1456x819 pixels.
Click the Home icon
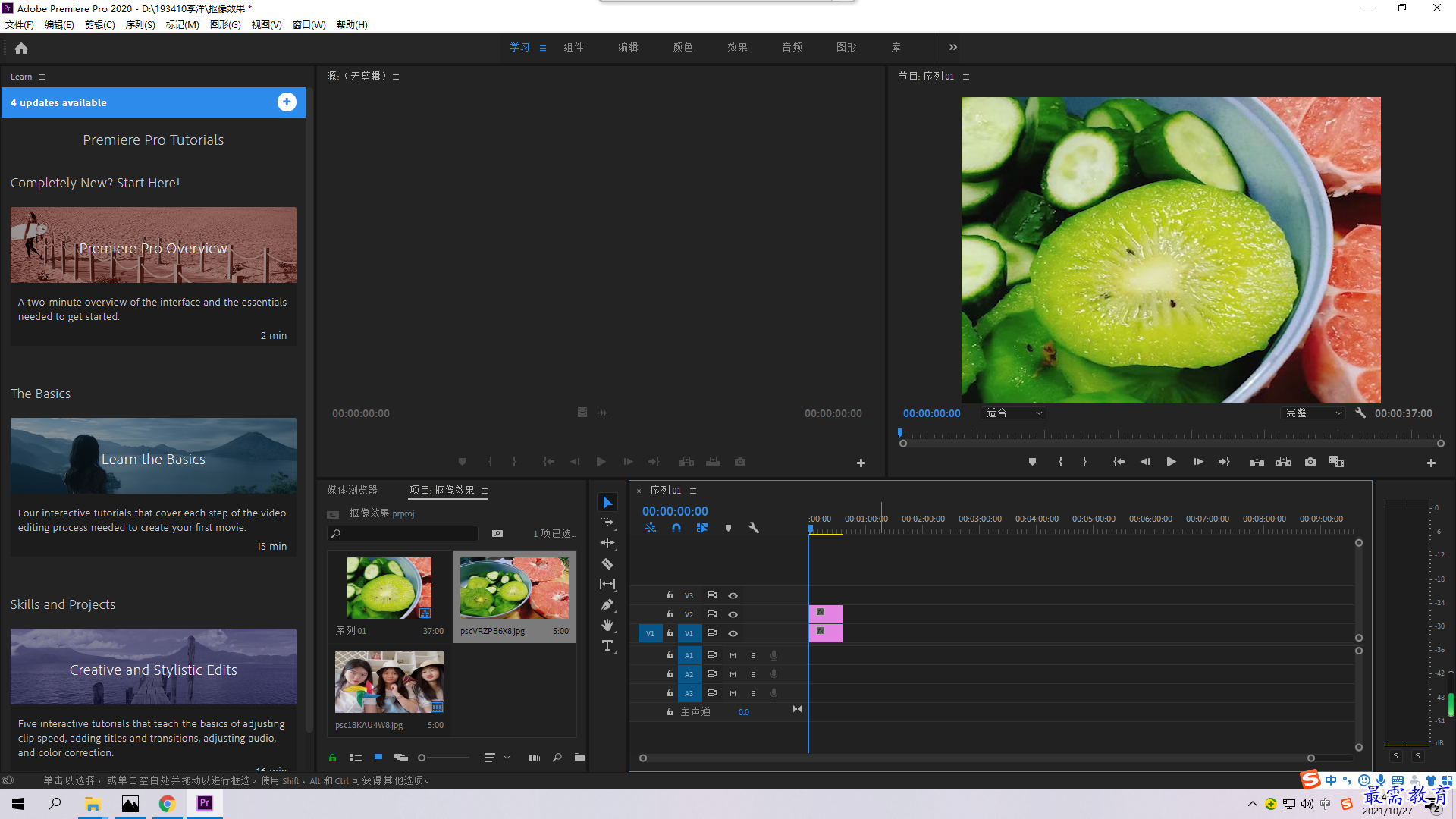(21, 48)
